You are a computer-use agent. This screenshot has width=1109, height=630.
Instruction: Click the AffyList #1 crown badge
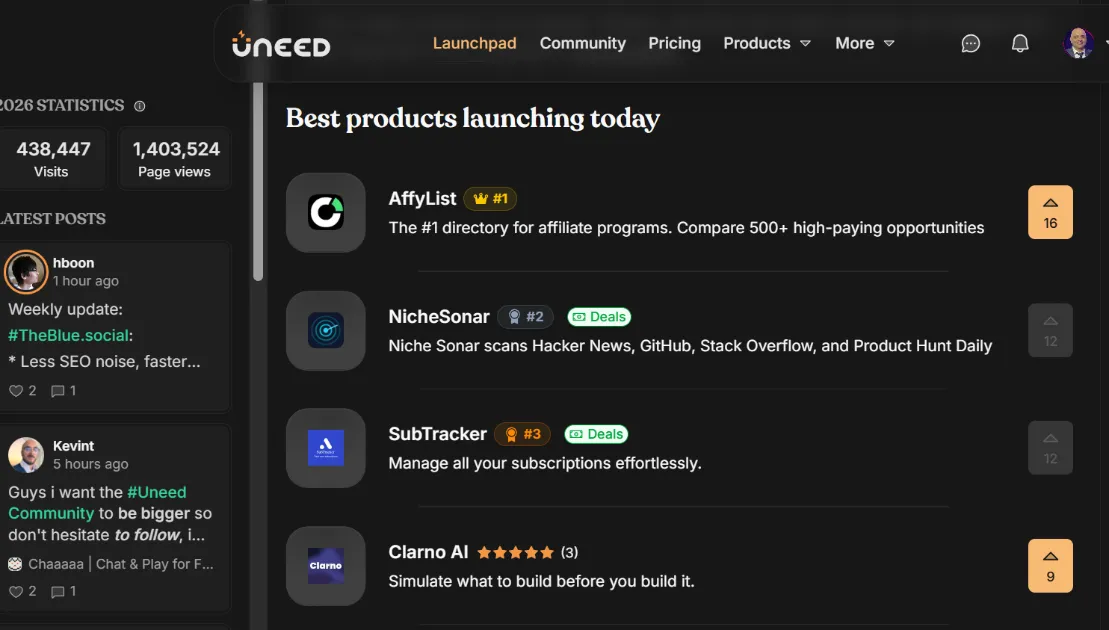pyautogui.click(x=490, y=199)
